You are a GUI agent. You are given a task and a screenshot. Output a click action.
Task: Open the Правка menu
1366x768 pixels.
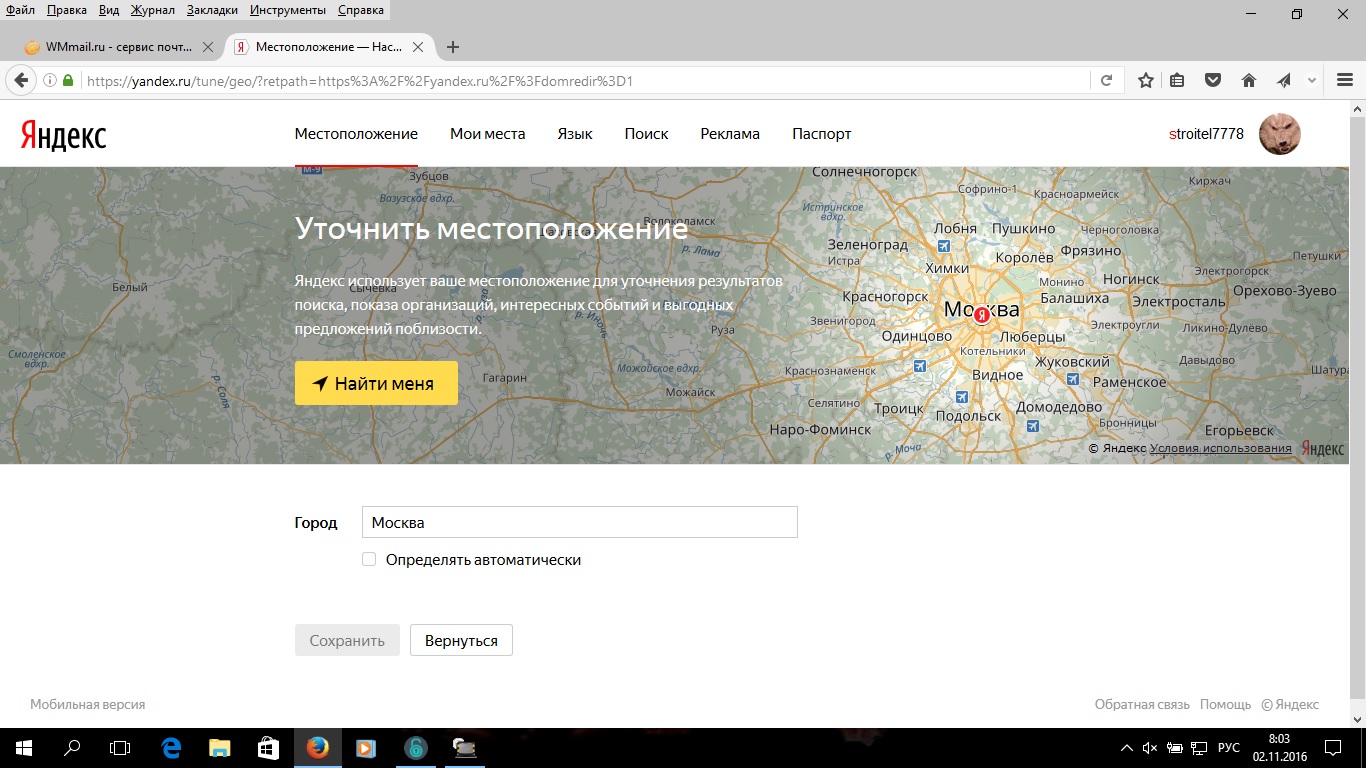(x=66, y=10)
